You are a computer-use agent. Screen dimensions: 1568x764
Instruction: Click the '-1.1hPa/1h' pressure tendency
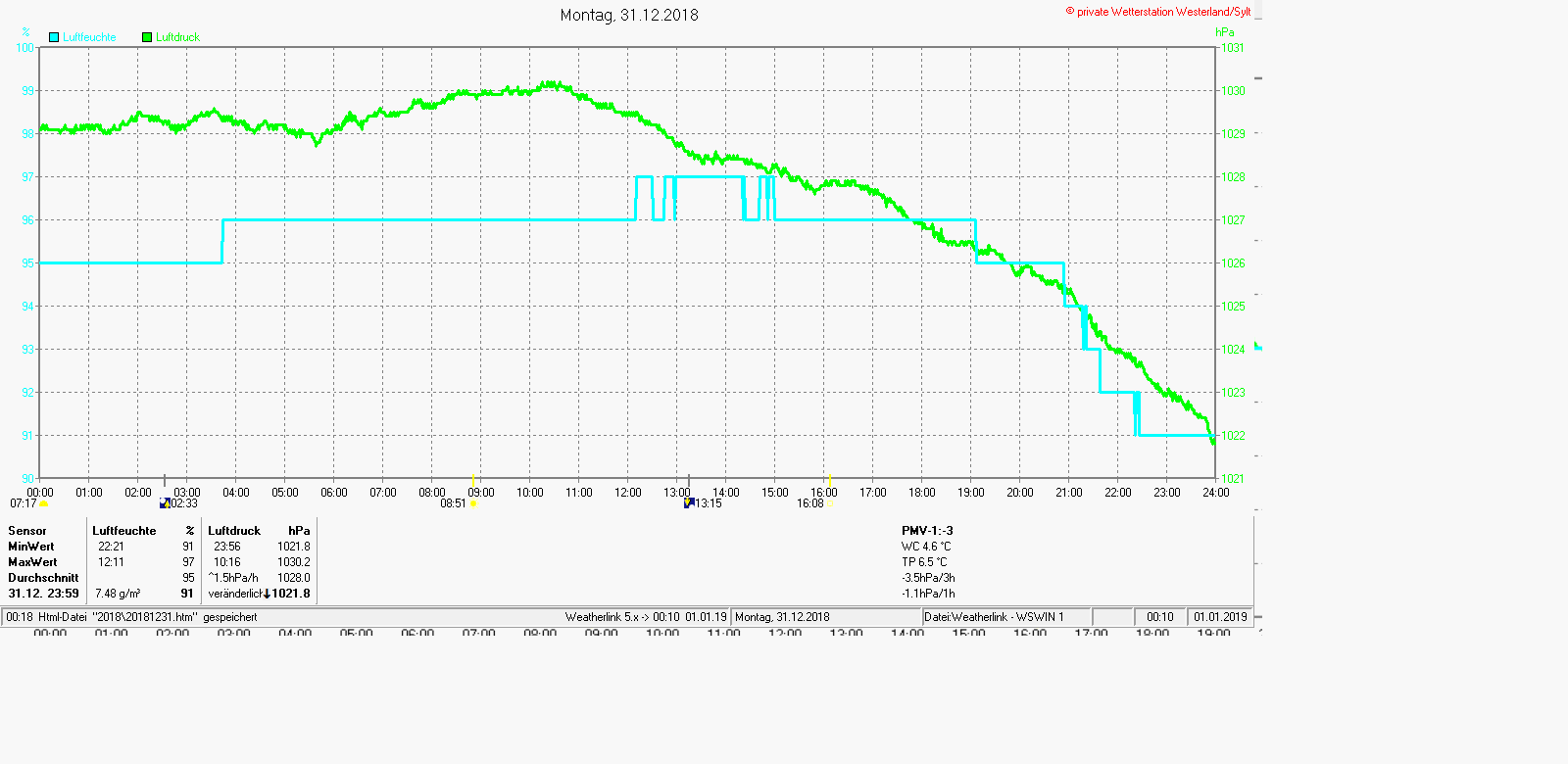[928, 594]
